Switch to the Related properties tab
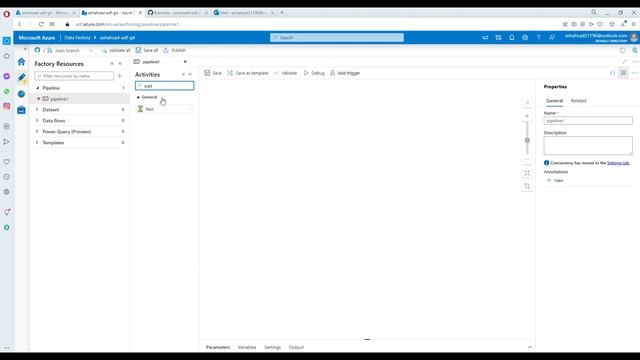 point(578,101)
